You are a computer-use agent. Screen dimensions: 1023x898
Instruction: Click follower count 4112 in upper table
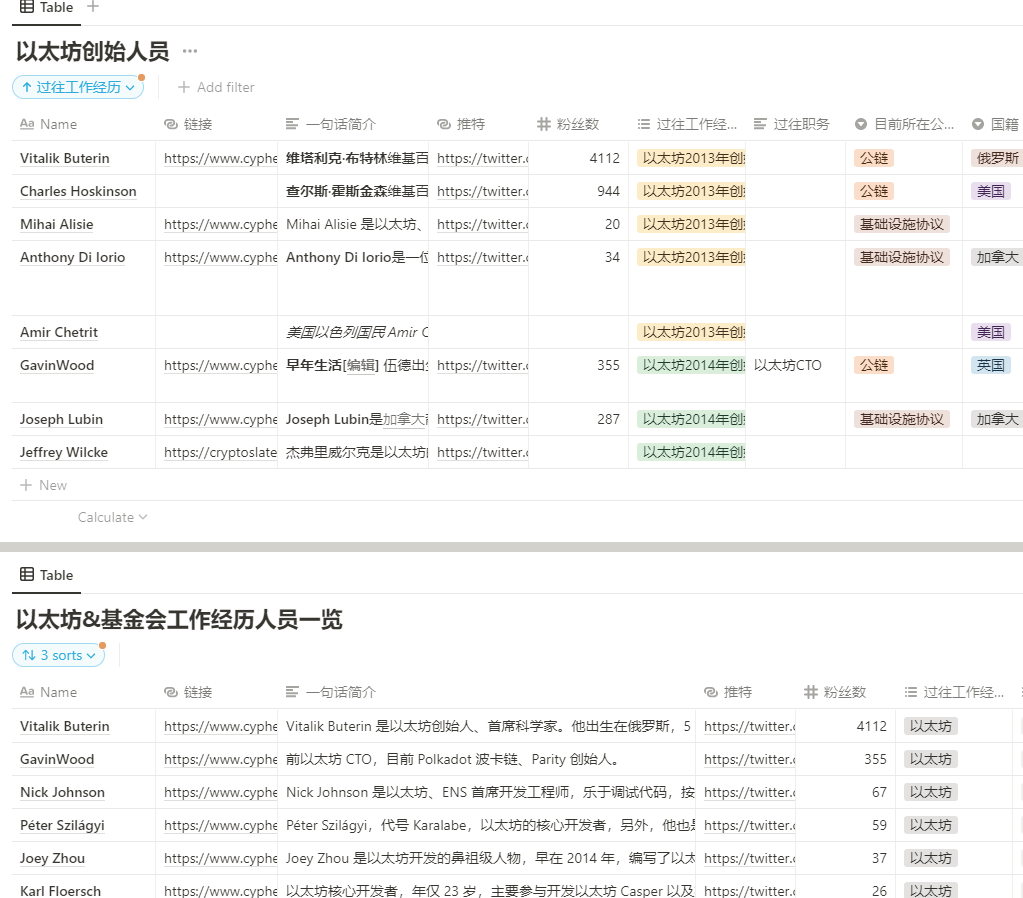pos(604,158)
